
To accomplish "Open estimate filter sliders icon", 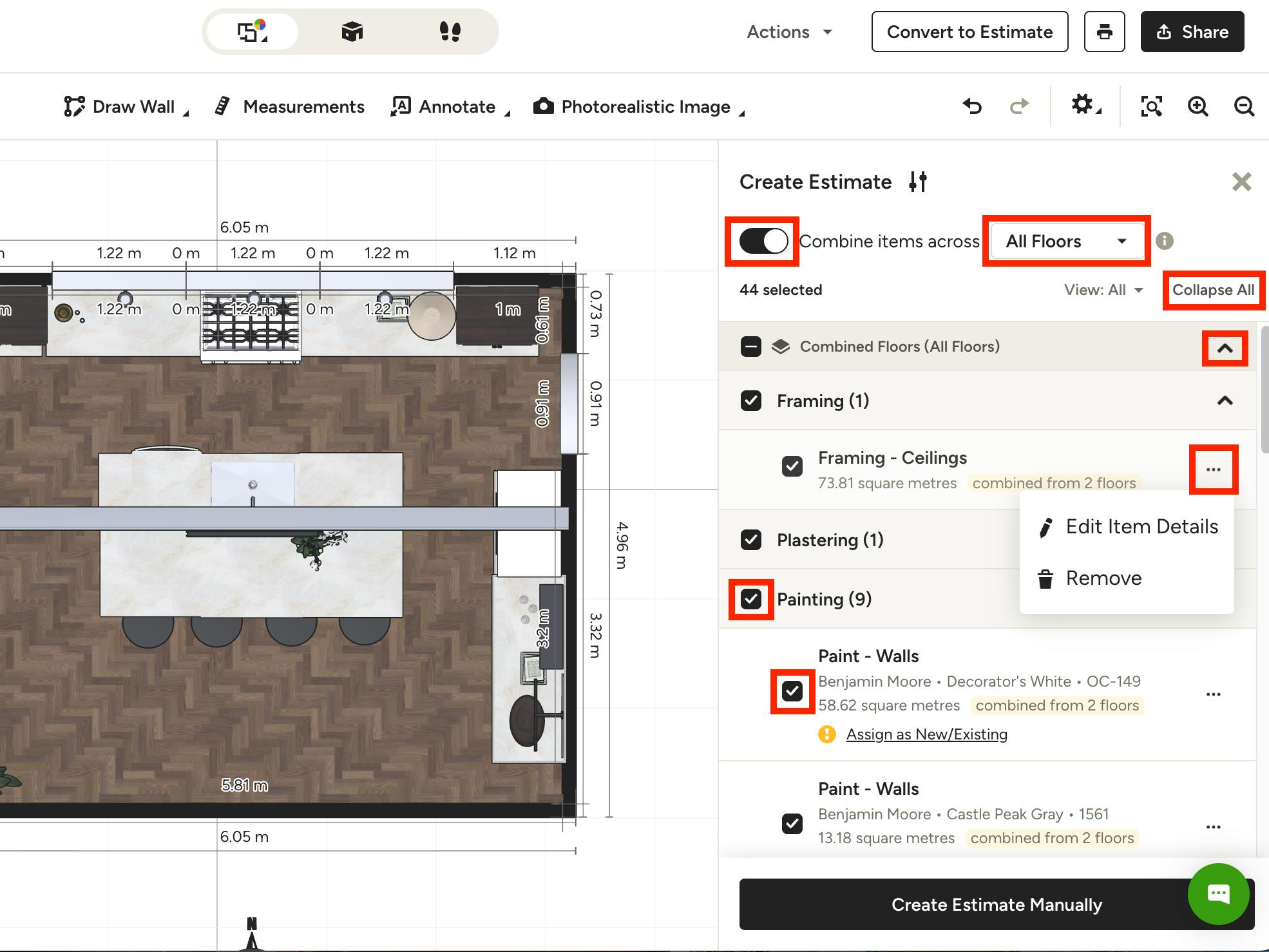I will (918, 182).
